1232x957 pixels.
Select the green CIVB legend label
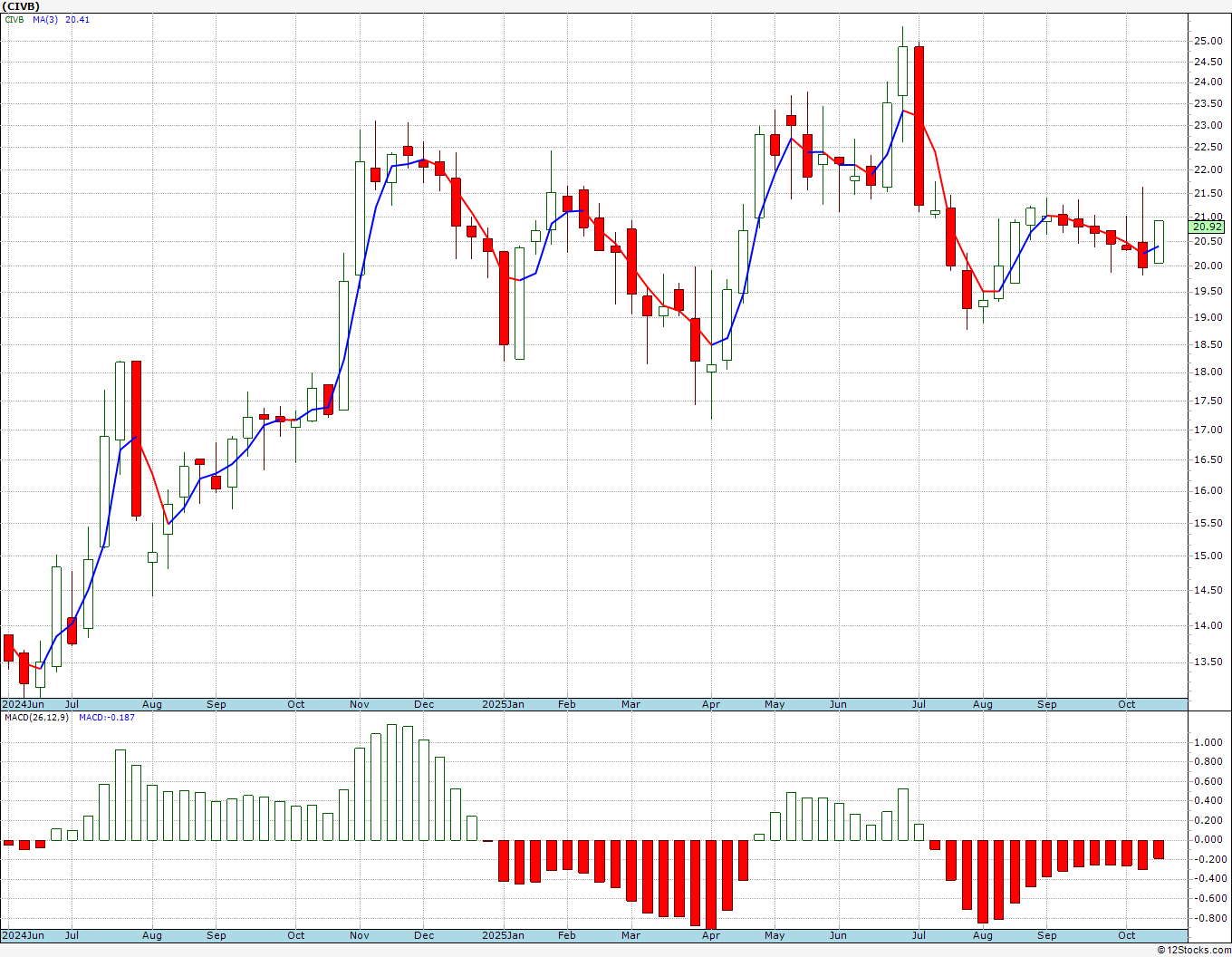point(14,20)
